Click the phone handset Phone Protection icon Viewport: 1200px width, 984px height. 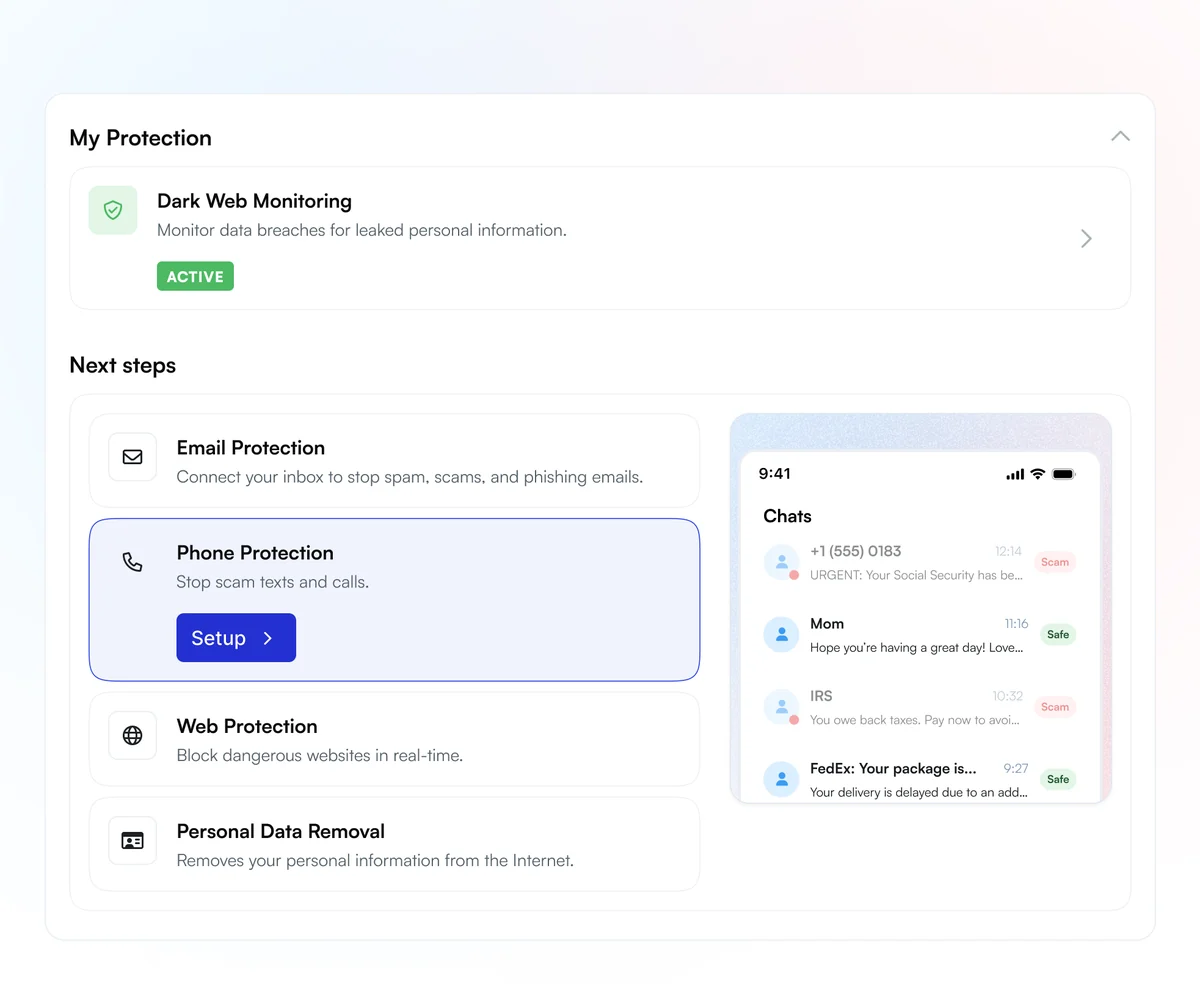[132, 562]
